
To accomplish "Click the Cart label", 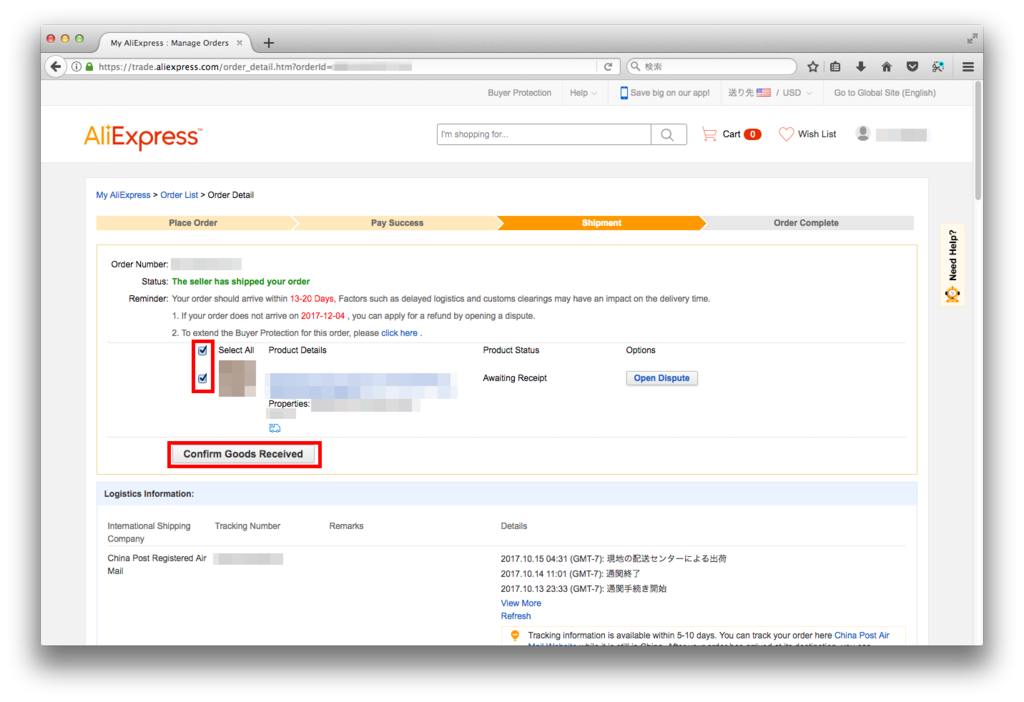I will pyautogui.click(x=731, y=134).
